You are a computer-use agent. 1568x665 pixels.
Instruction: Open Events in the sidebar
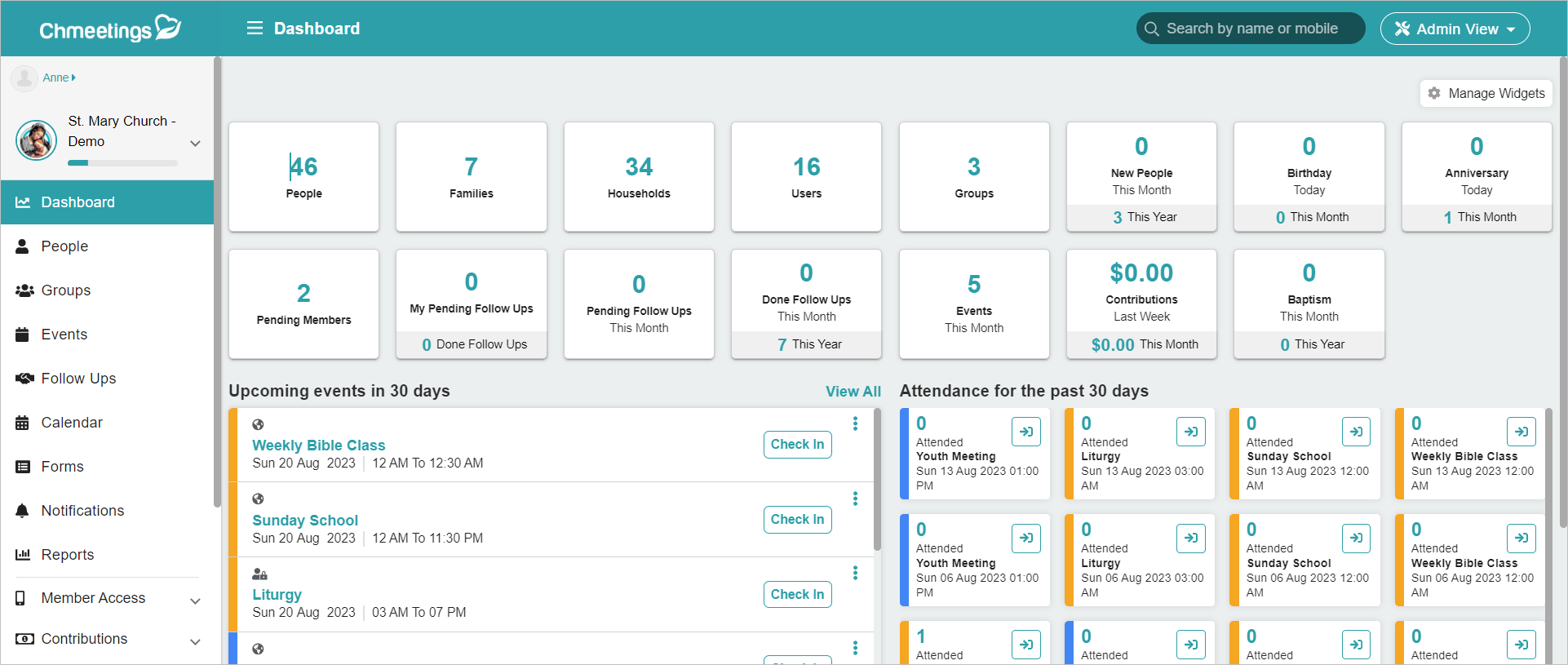(107, 335)
